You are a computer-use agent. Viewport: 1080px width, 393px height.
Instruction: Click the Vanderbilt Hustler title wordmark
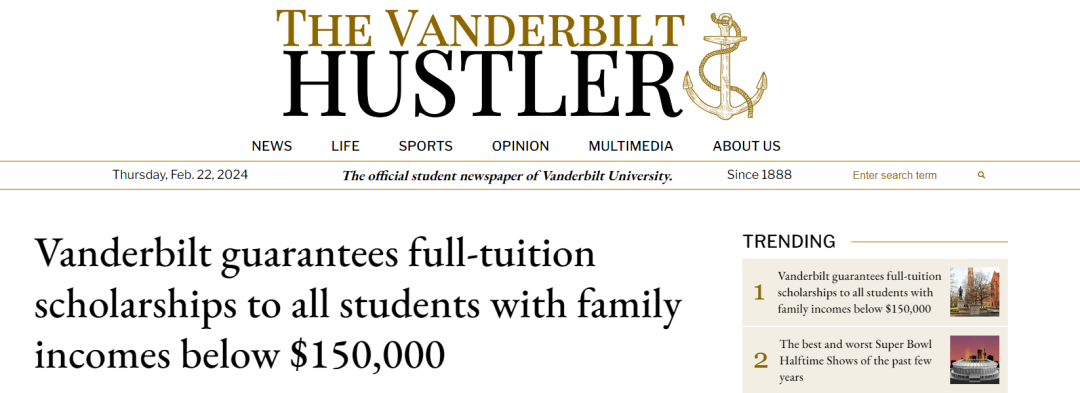coord(480,63)
